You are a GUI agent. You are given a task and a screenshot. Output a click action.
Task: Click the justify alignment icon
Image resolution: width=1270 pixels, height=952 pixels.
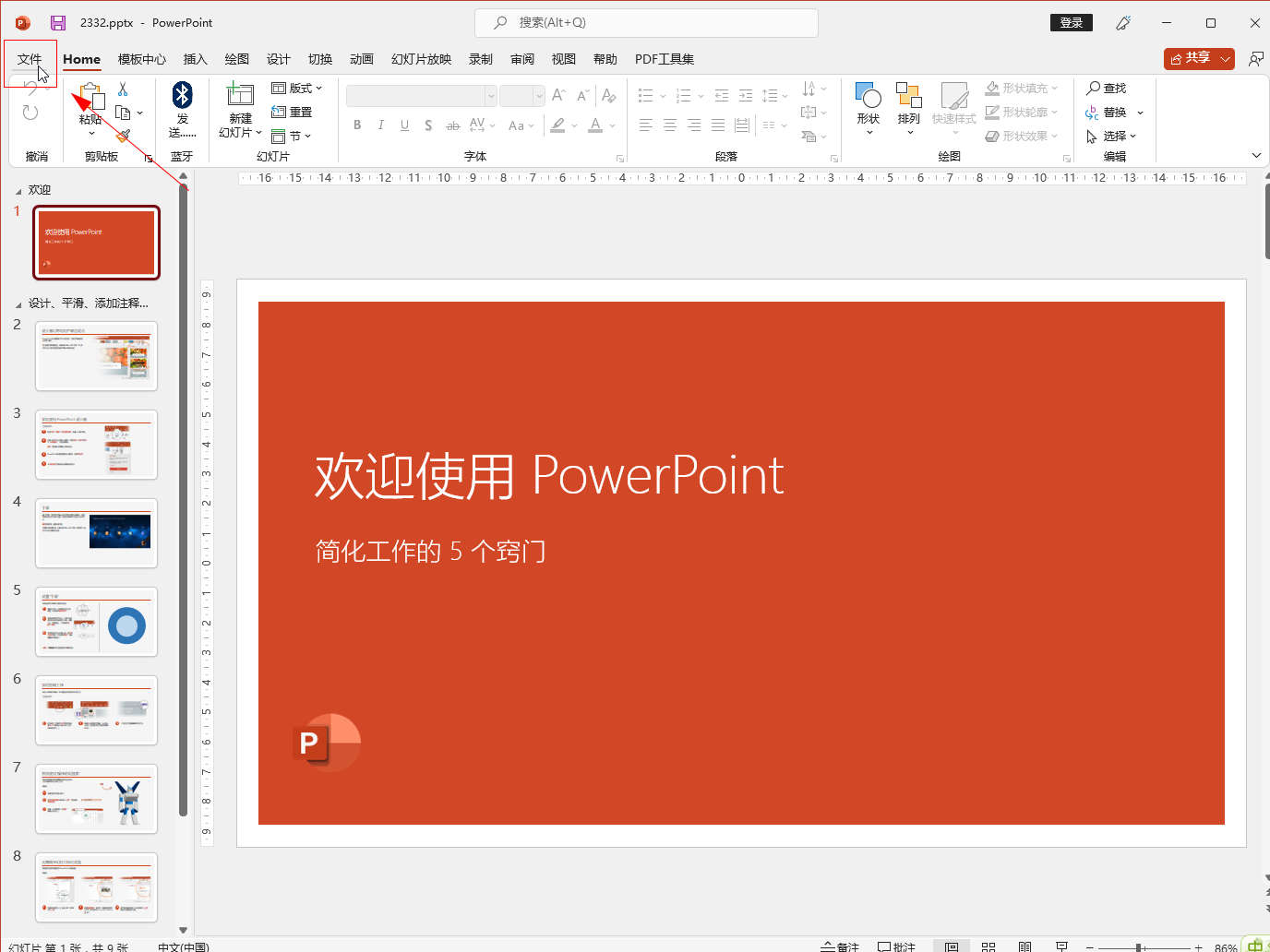[718, 125]
